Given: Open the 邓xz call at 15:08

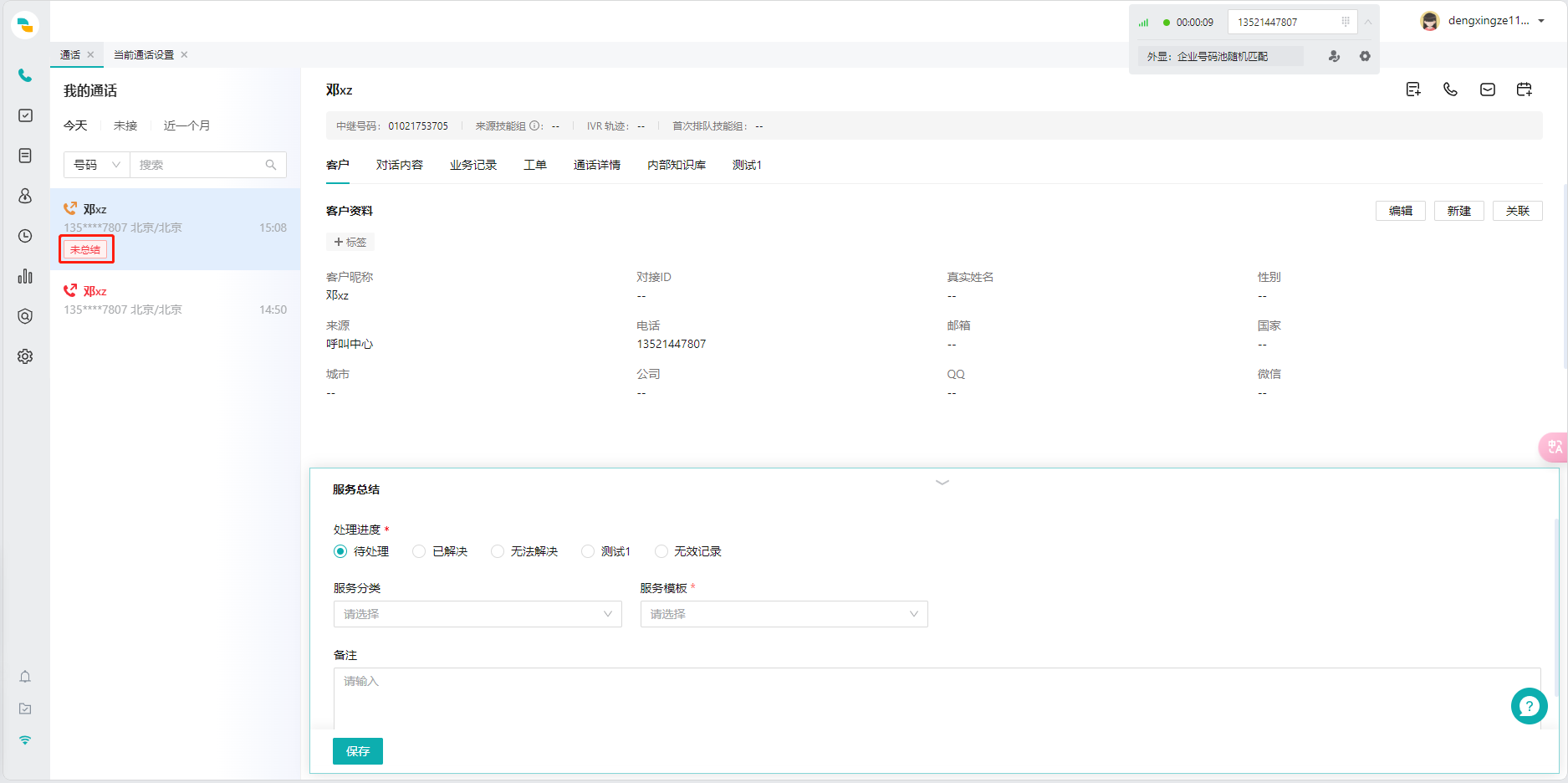Looking at the screenshot, I should 175,229.
